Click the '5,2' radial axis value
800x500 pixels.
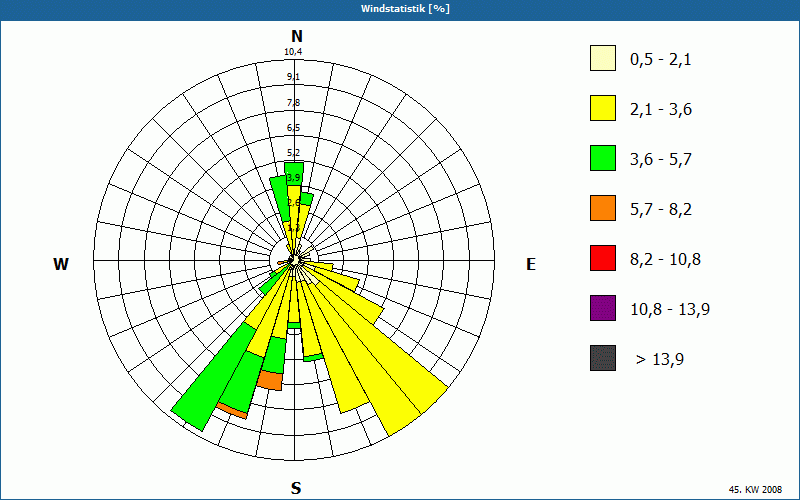[x=293, y=153]
